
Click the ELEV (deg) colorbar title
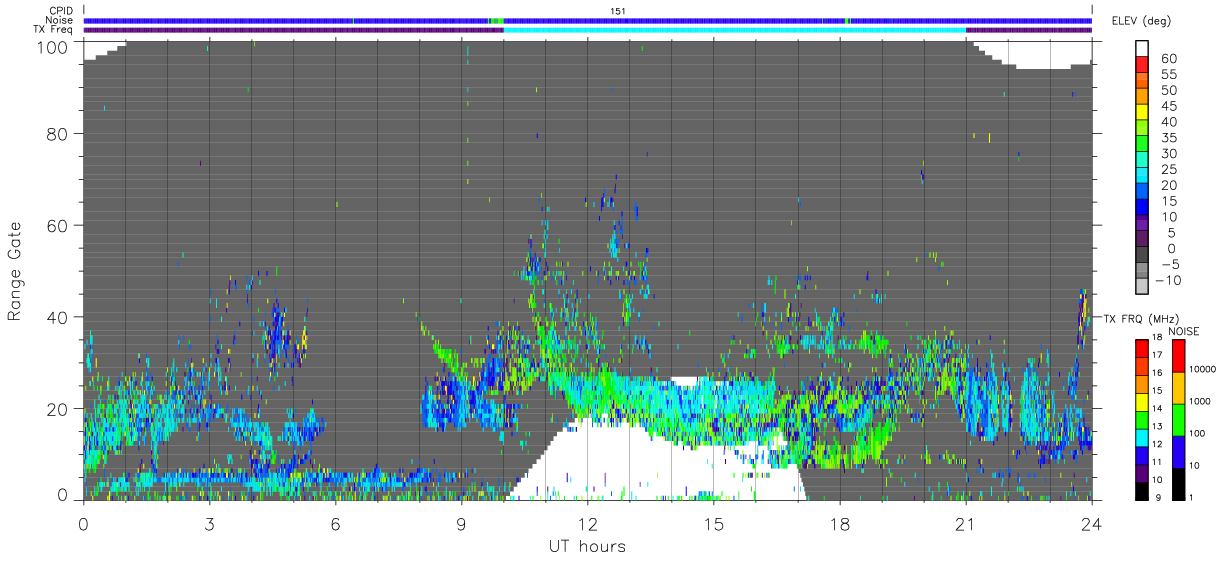(x=1142, y=21)
